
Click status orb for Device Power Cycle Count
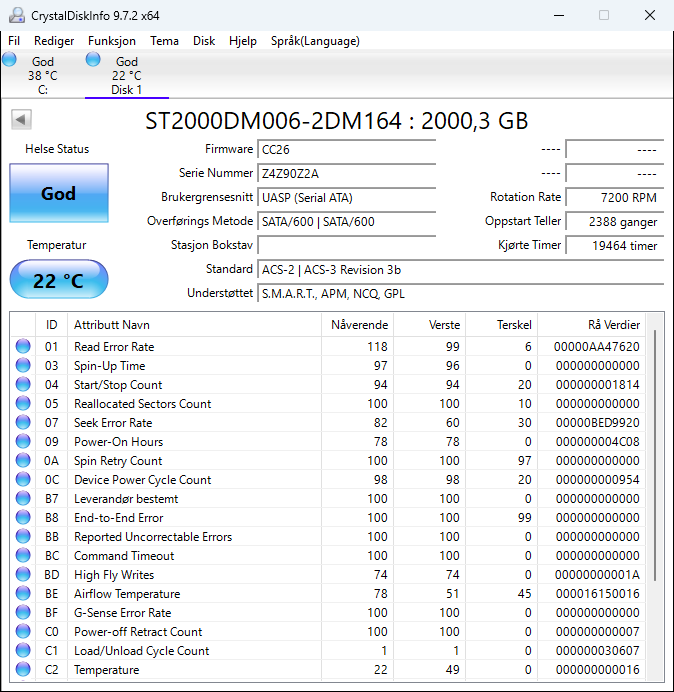(x=23, y=479)
